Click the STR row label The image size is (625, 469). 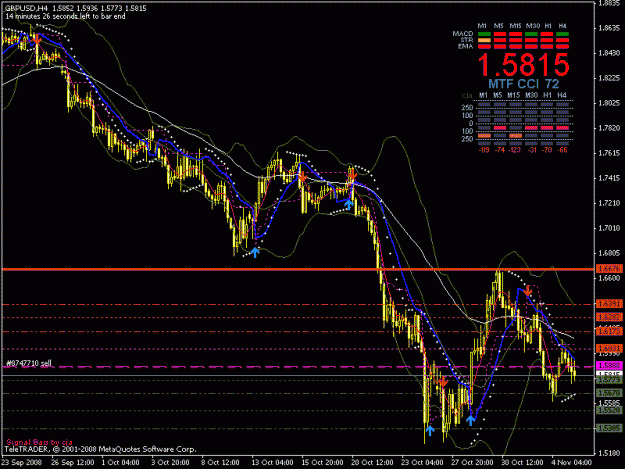point(467,40)
